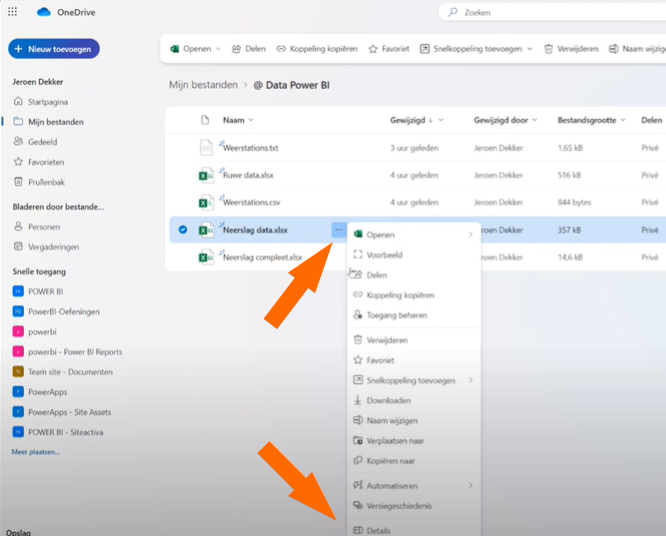Click the Nieuw toevoegen button

pyautogui.click(x=54, y=48)
